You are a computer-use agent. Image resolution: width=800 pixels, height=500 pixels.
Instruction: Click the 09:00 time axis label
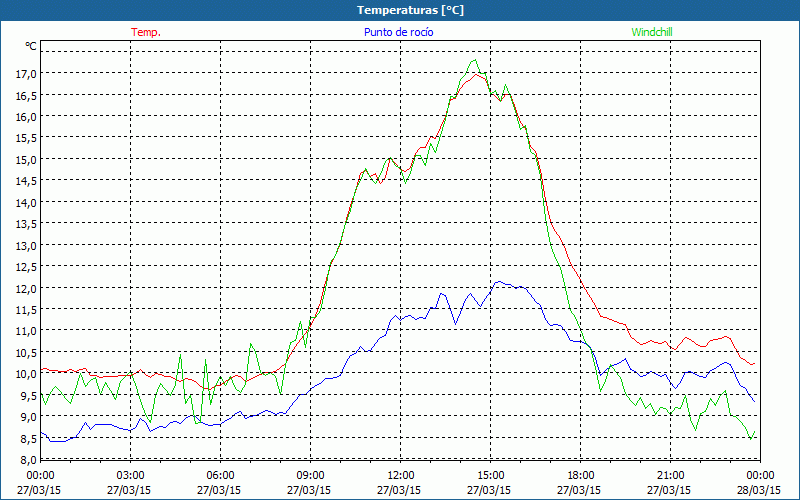click(x=310, y=475)
